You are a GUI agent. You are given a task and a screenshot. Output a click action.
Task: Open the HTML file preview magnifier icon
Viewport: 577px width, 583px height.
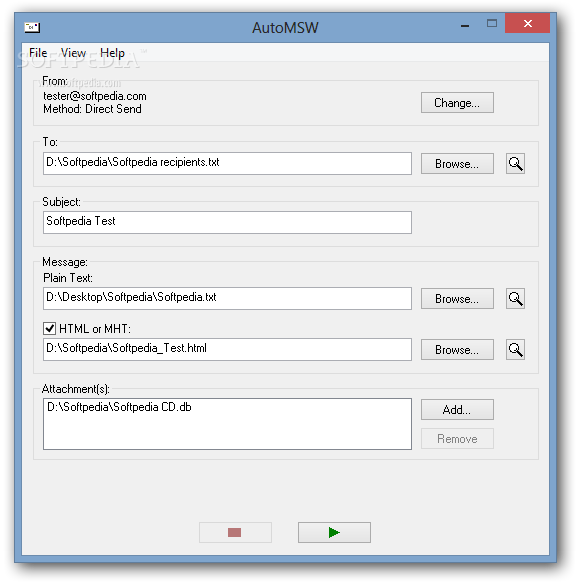pos(515,350)
